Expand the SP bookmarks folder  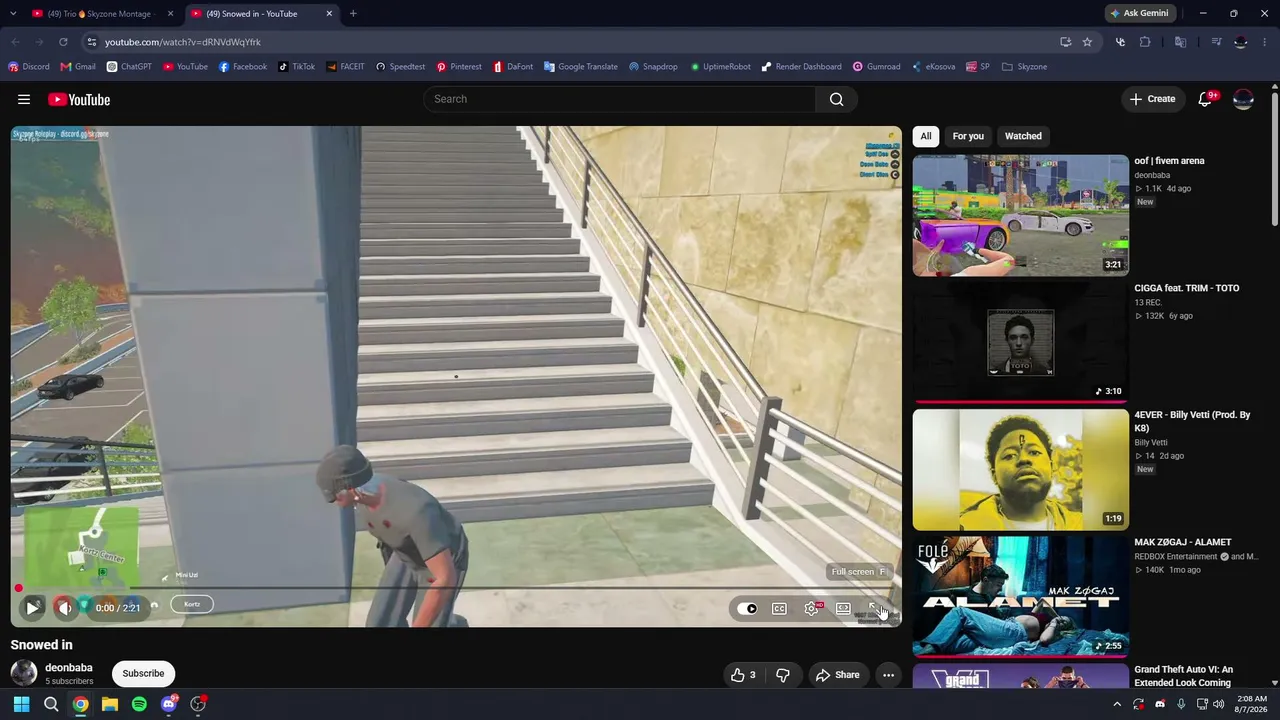[977, 67]
